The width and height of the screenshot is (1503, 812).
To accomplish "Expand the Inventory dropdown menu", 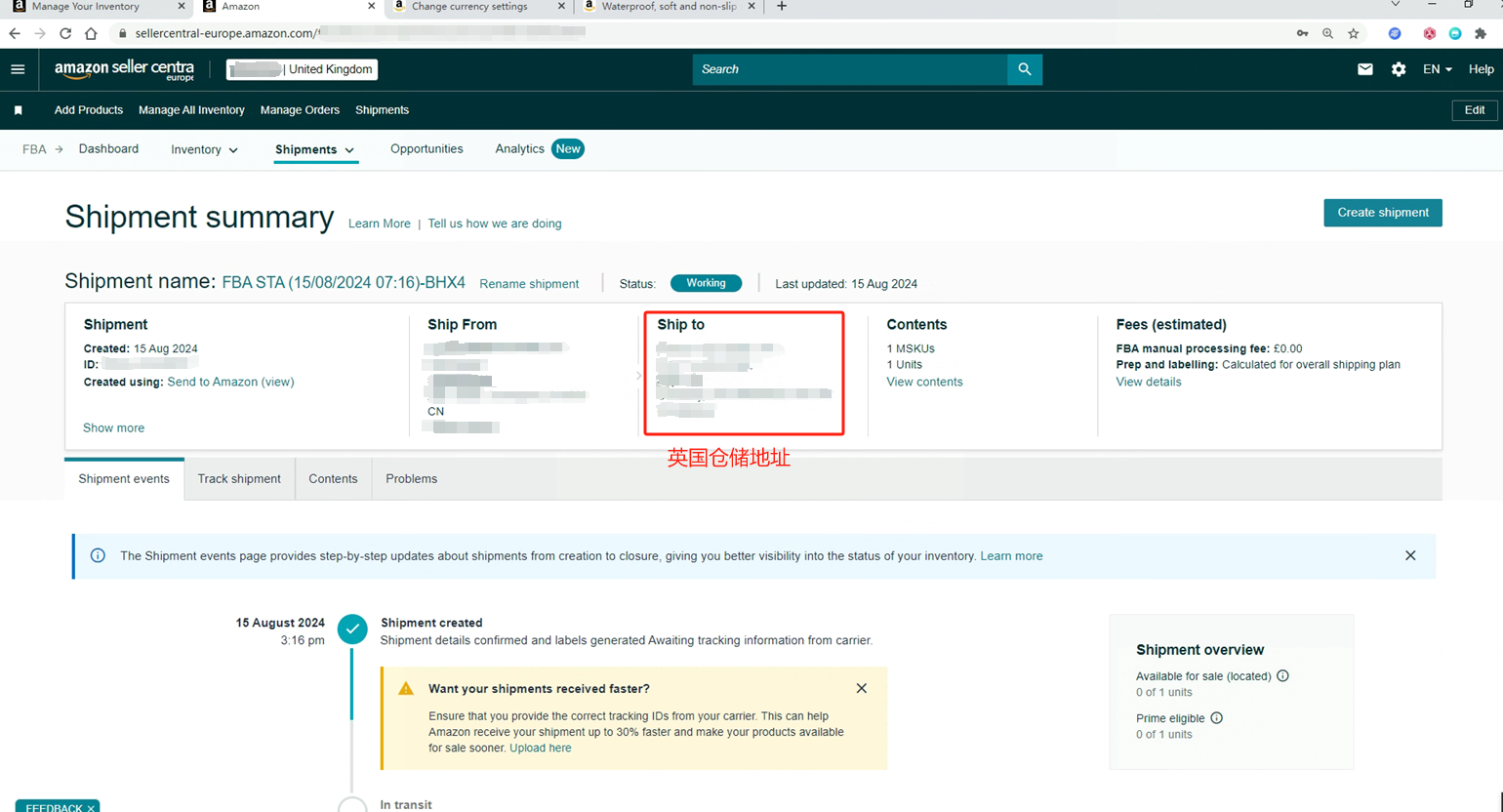I will tap(204, 149).
